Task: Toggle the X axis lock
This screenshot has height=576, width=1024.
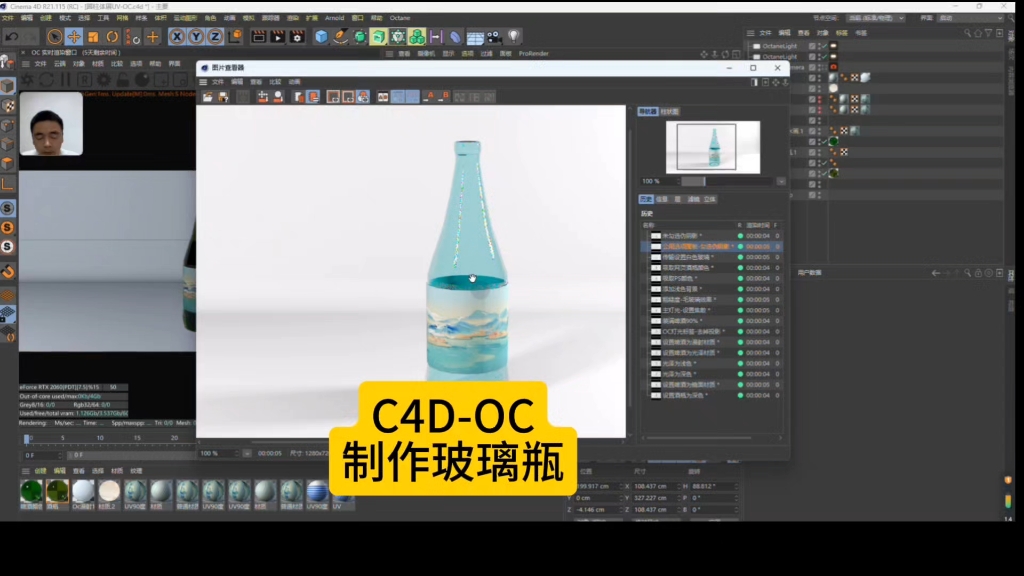Action: [x=177, y=36]
